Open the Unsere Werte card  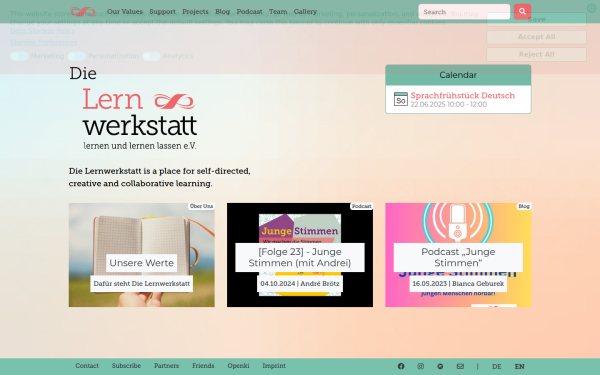142,255
